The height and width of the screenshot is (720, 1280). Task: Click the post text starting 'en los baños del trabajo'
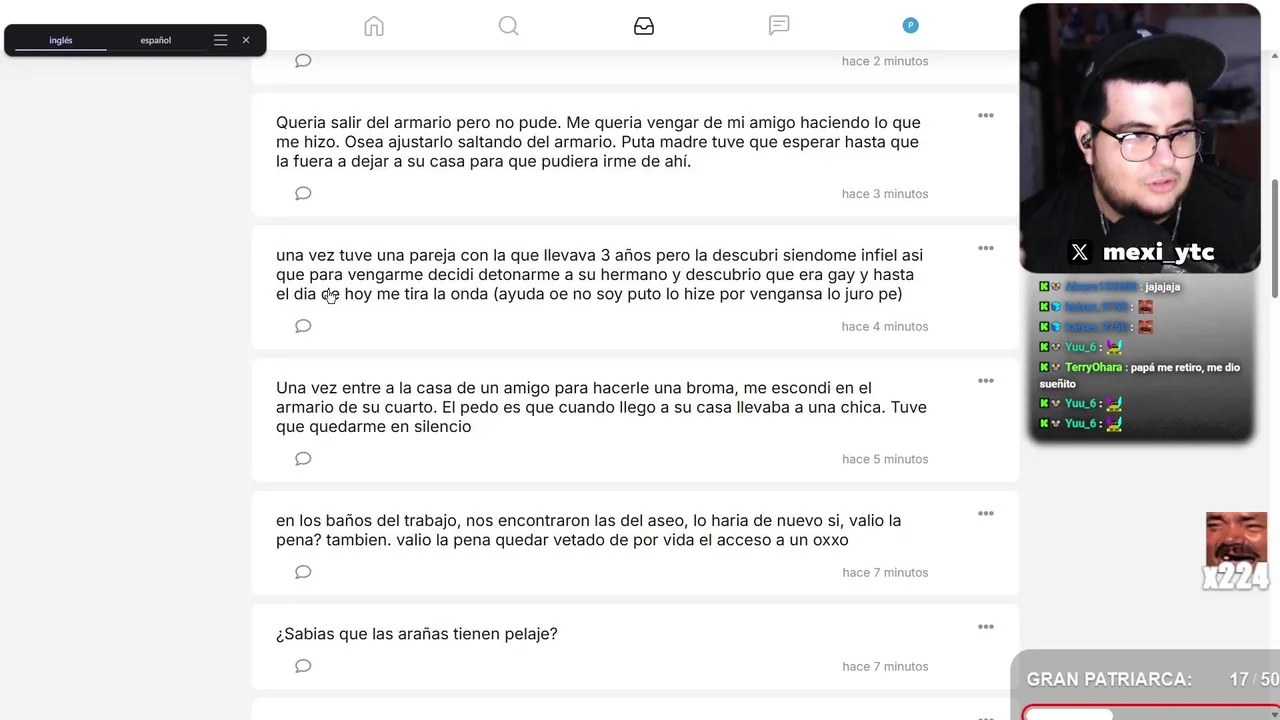click(589, 530)
